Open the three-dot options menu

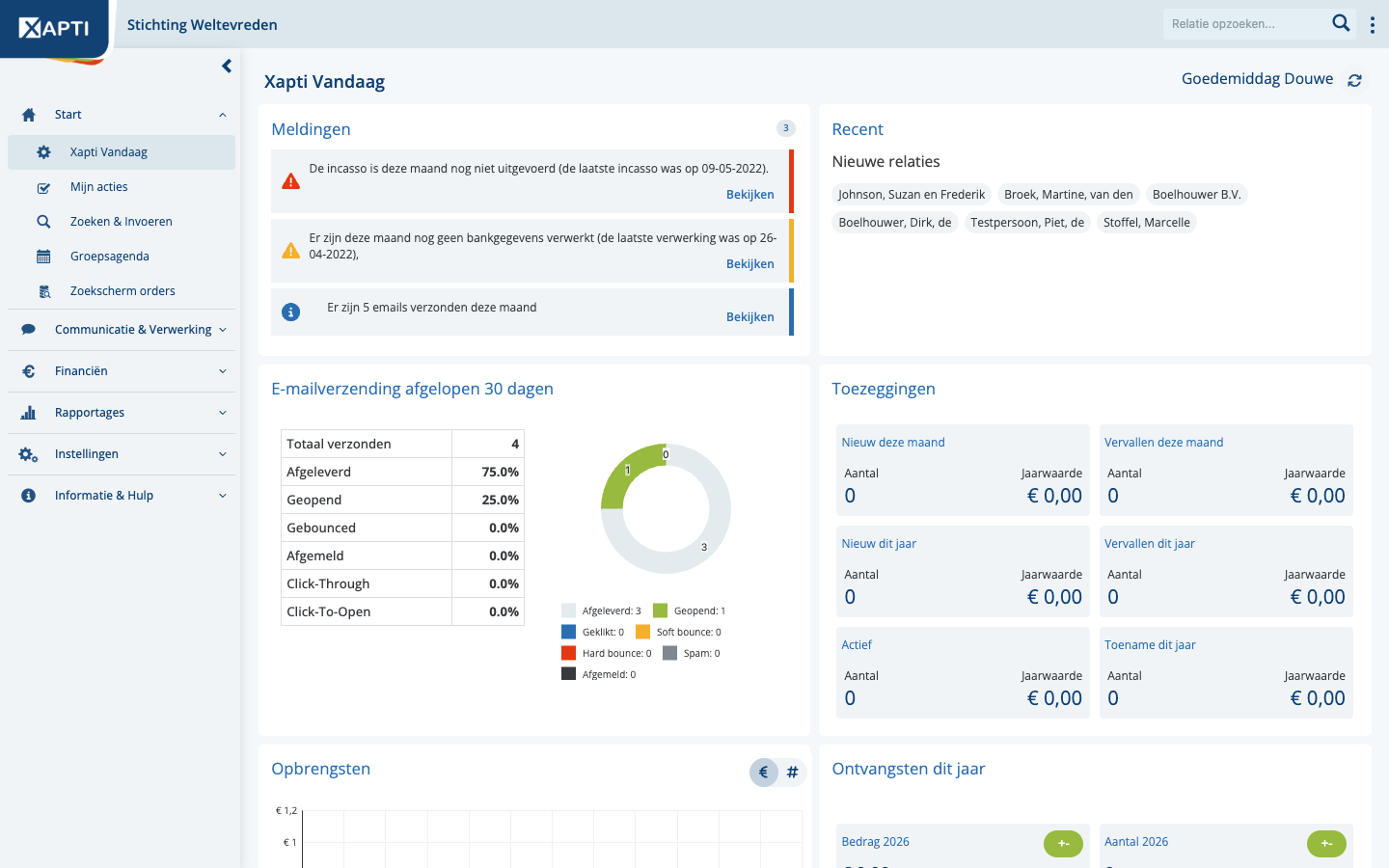point(1373,25)
